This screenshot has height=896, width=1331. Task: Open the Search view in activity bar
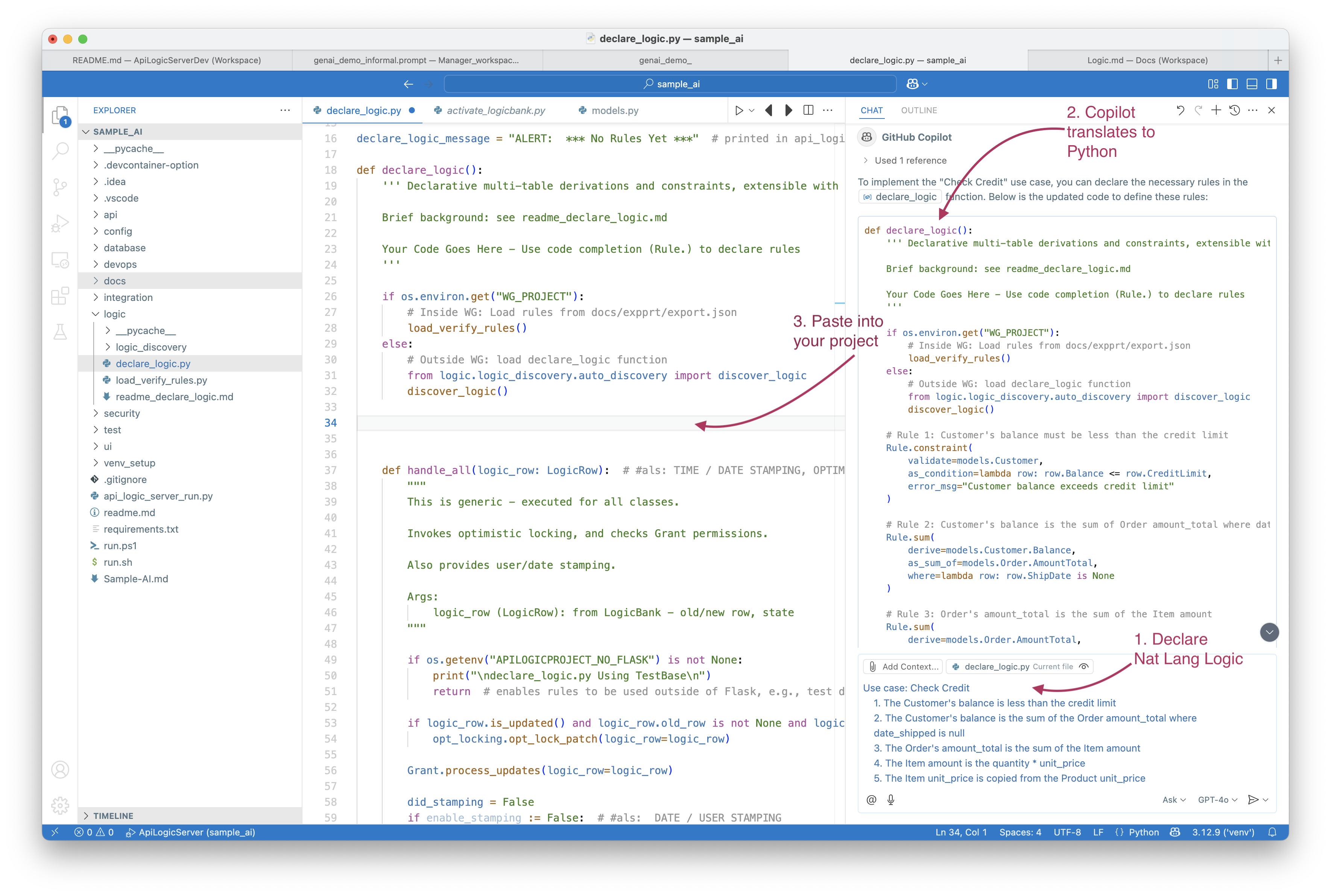(60, 151)
